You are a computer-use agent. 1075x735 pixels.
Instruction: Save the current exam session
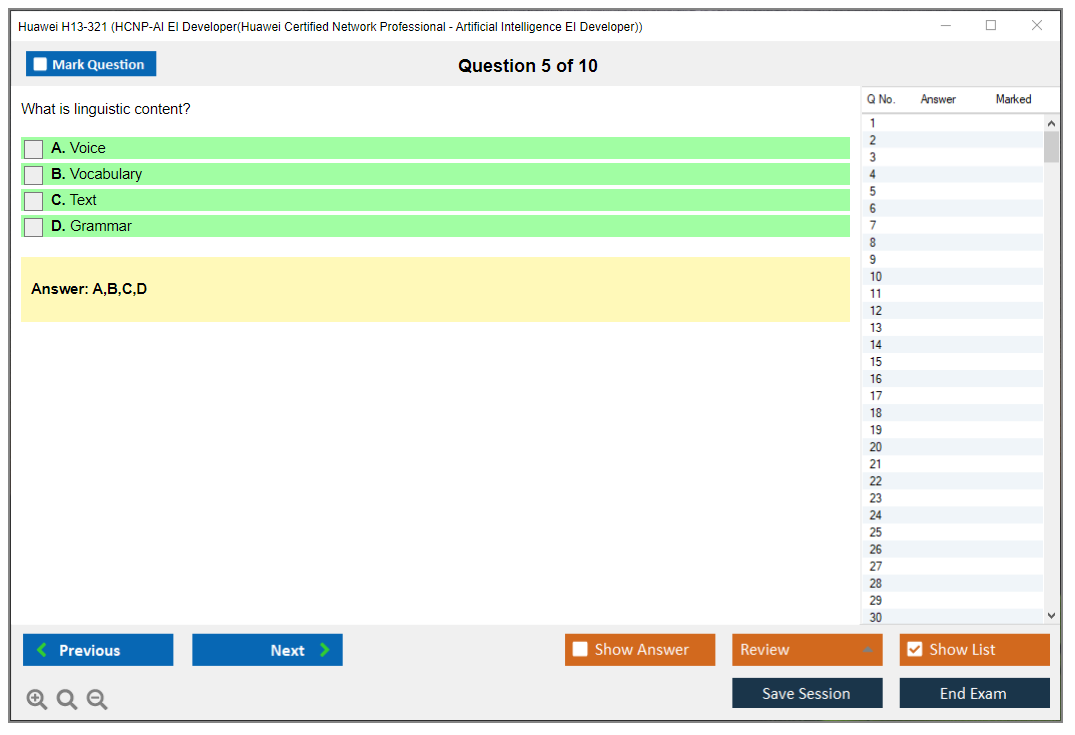(x=807, y=693)
